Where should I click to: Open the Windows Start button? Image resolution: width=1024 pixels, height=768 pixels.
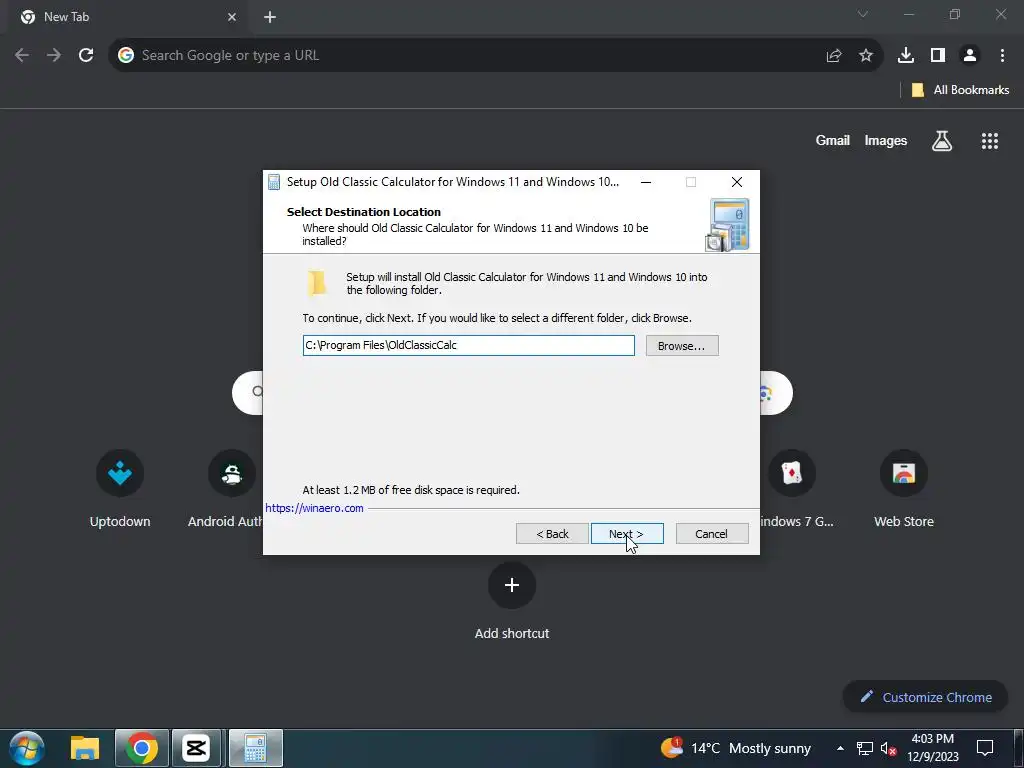[27, 748]
